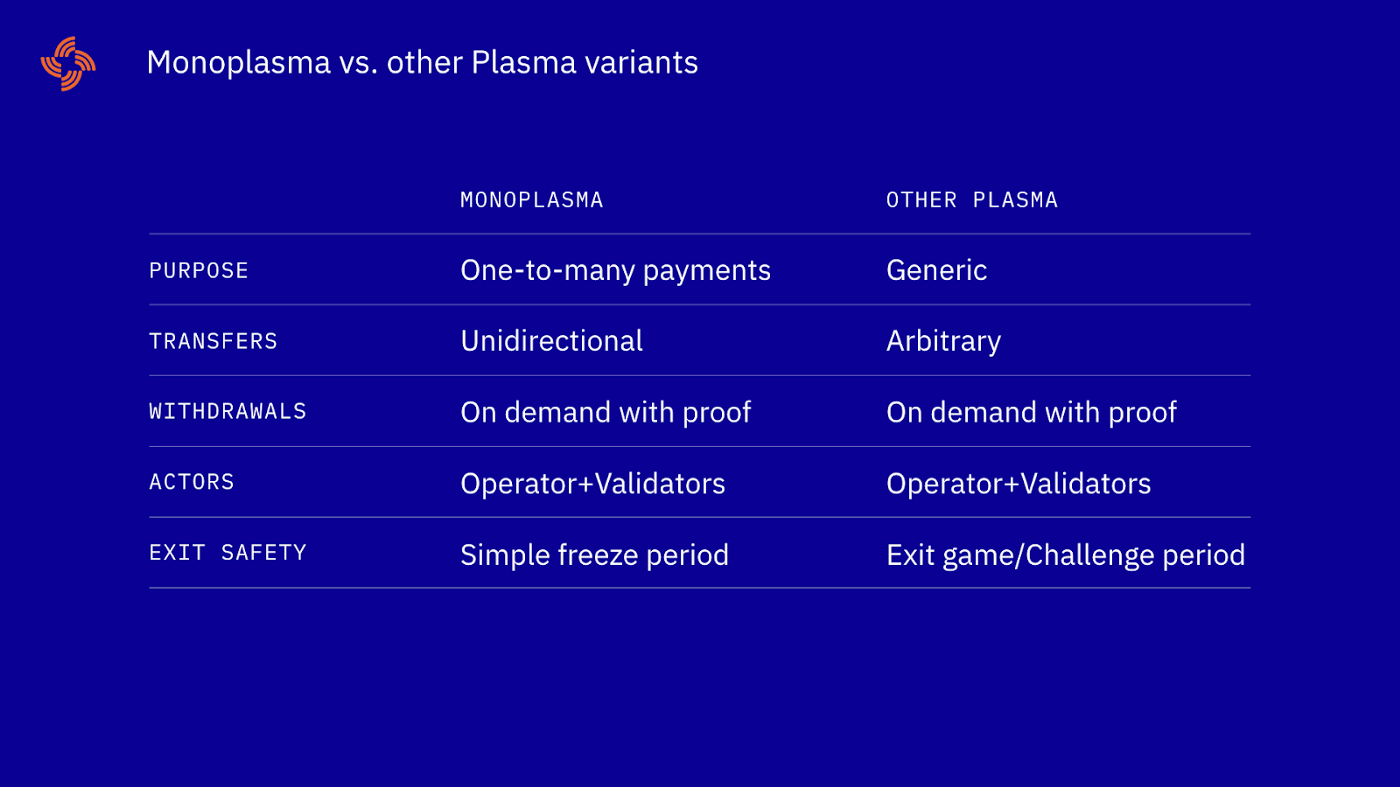Screen dimensions: 1400x787
Task: Click the 'One-to-many payments' cell
Action: tap(615, 271)
